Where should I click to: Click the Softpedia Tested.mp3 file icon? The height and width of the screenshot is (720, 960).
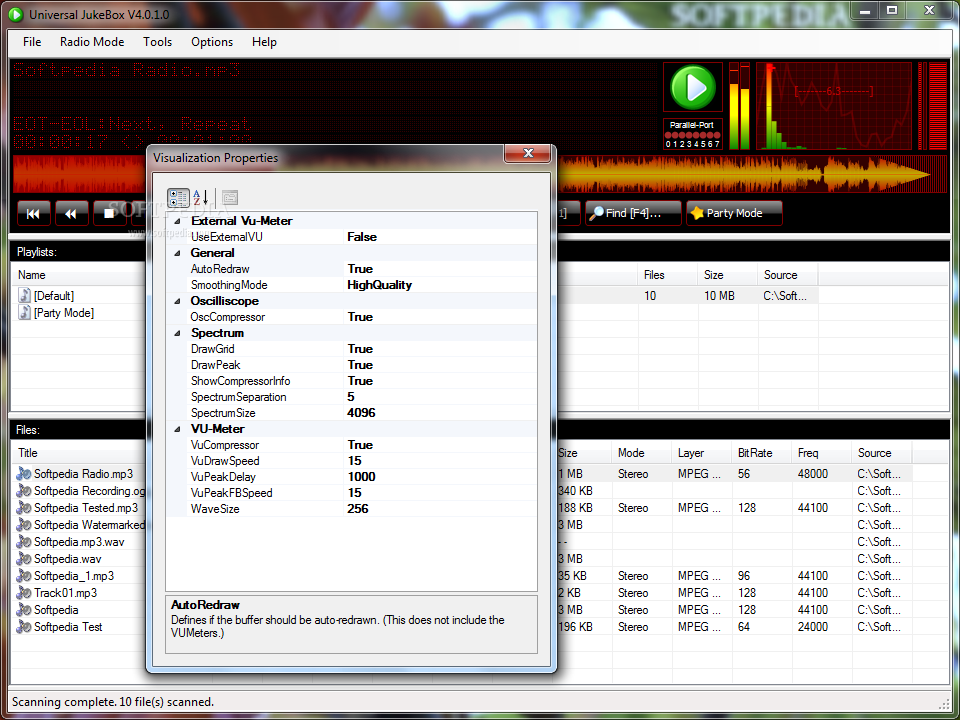24,508
